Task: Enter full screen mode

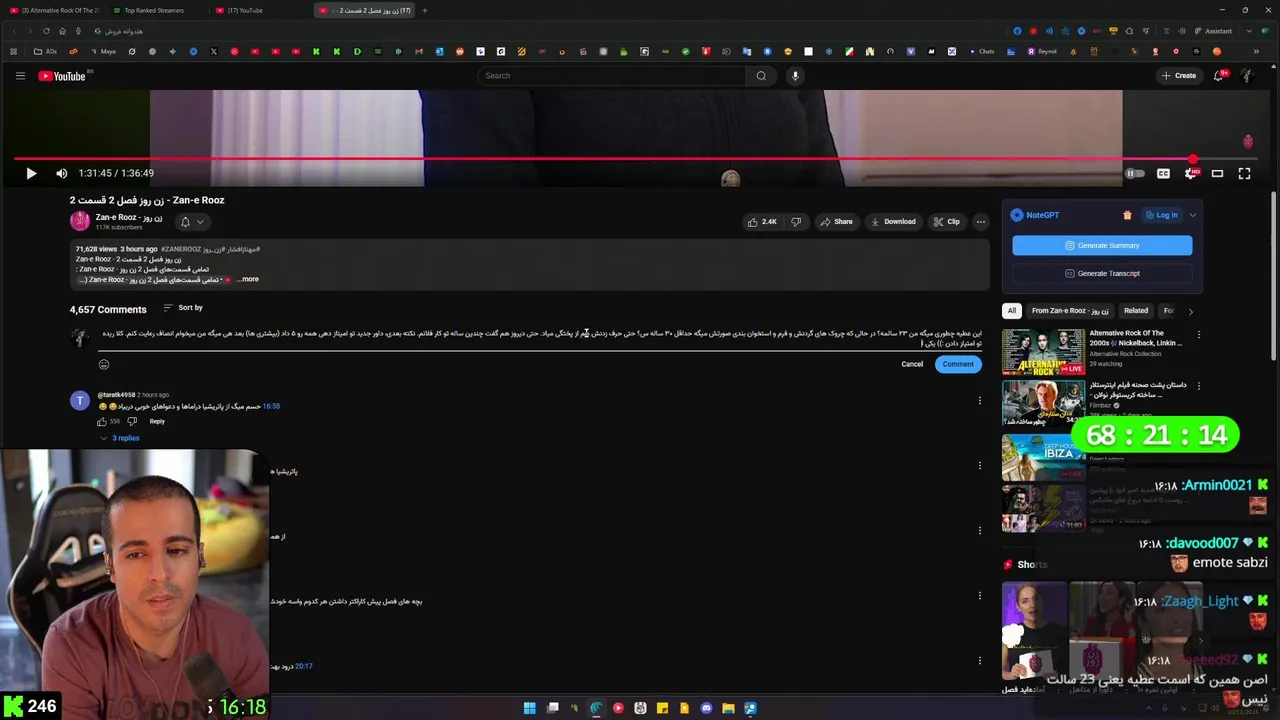Action: click(x=1244, y=173)
